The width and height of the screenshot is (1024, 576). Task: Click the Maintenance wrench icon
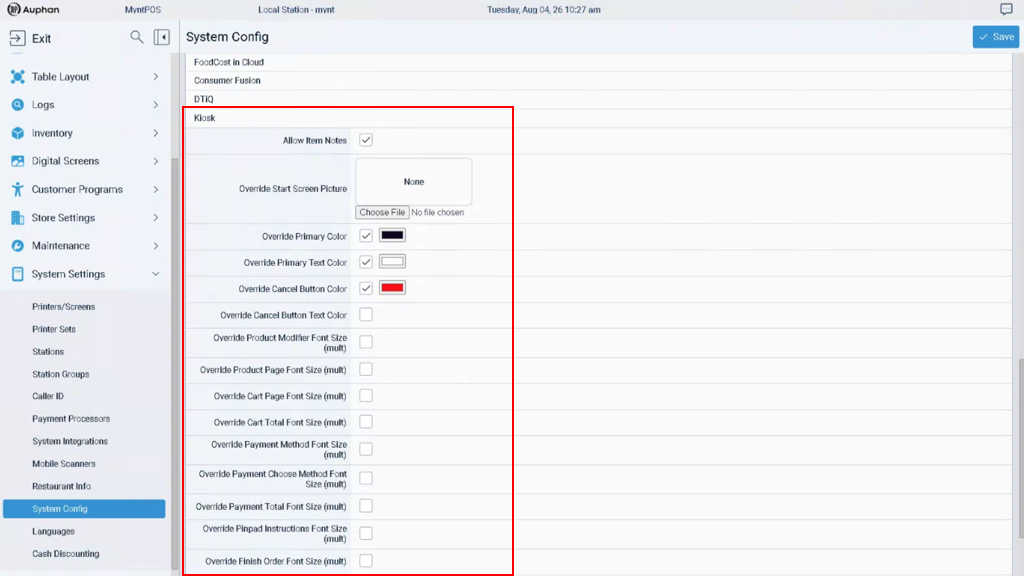[x=18, y=246]
